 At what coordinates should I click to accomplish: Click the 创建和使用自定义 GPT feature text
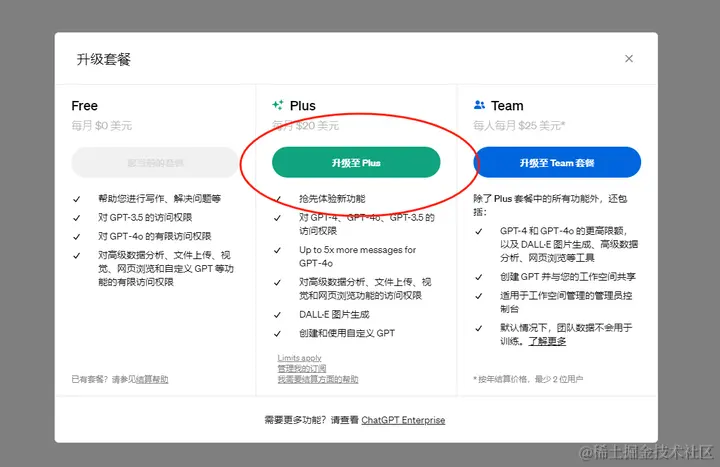[x=347, y=333]
